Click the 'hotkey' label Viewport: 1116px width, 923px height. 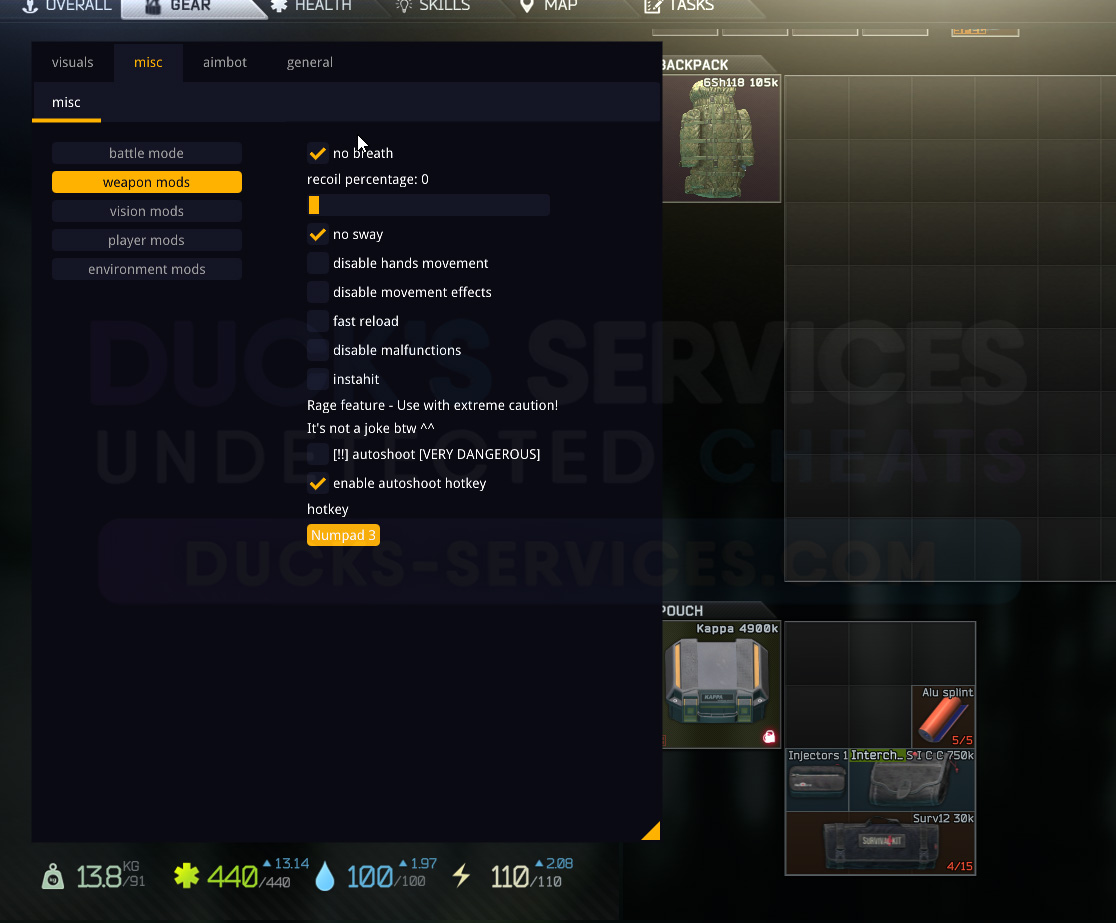(x=327, y=509)
